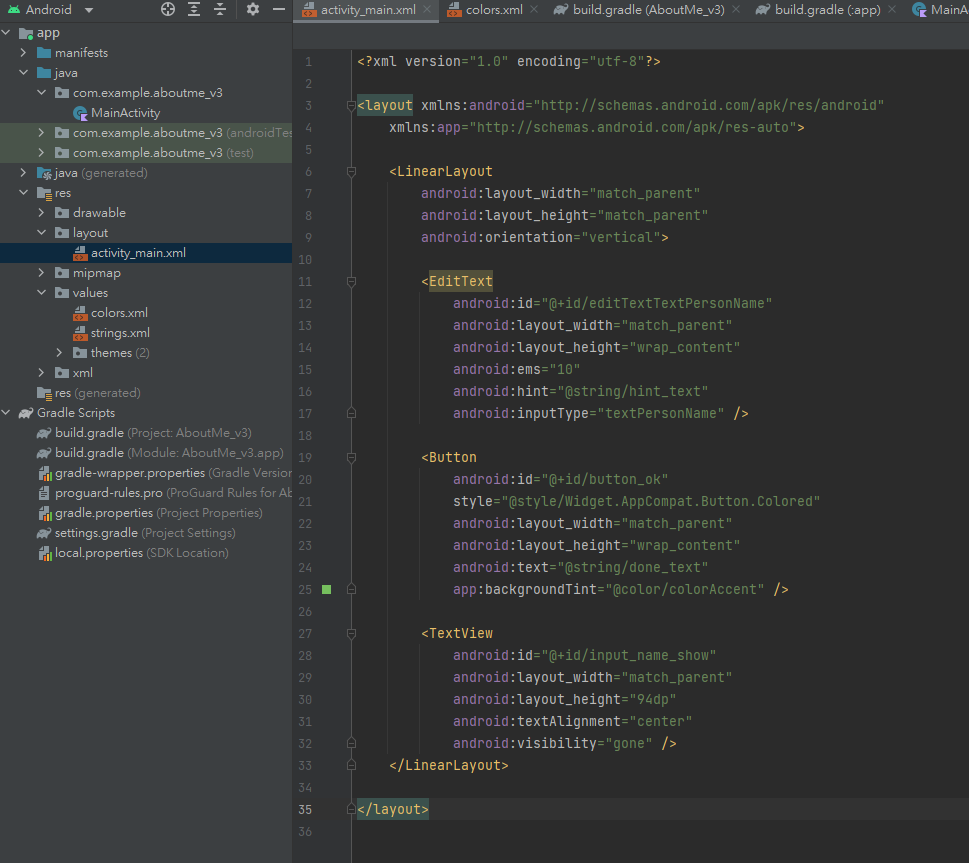Expand the themes (2) folder
Image resolution: width=969 pixels, height=863 pixels.
point(59,353)
